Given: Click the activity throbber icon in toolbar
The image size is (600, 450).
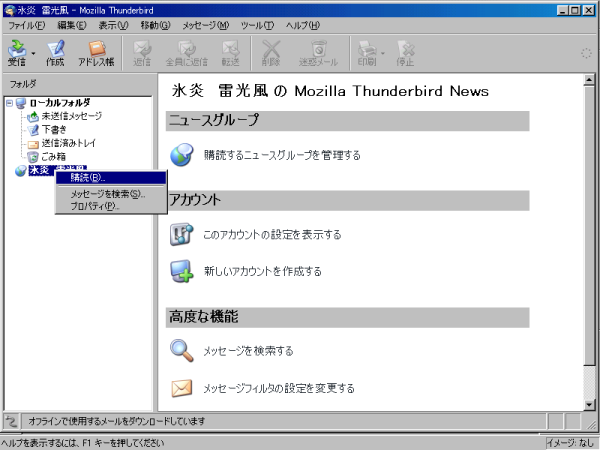Looking at the screenshot, I should (586, 53).
